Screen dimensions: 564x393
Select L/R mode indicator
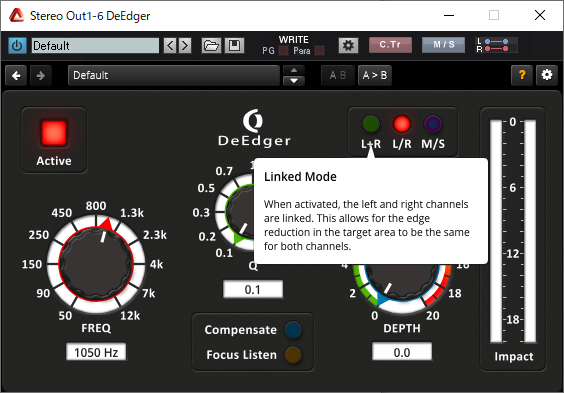pos(402,124)
